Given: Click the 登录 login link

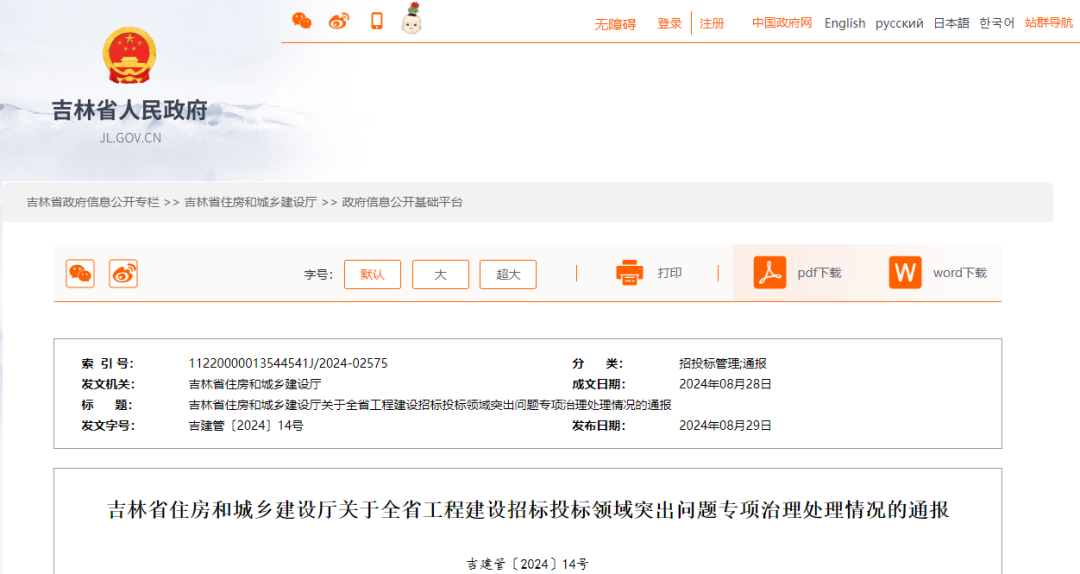Looking at the screenshot, I should tap(669, 23).
